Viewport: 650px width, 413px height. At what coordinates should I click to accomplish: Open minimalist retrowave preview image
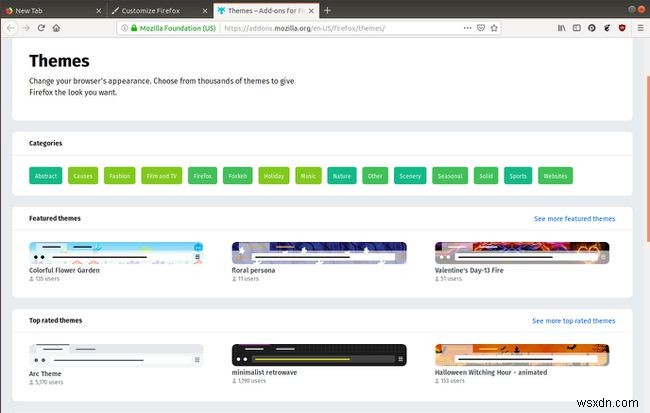click(x=319, y=355)
